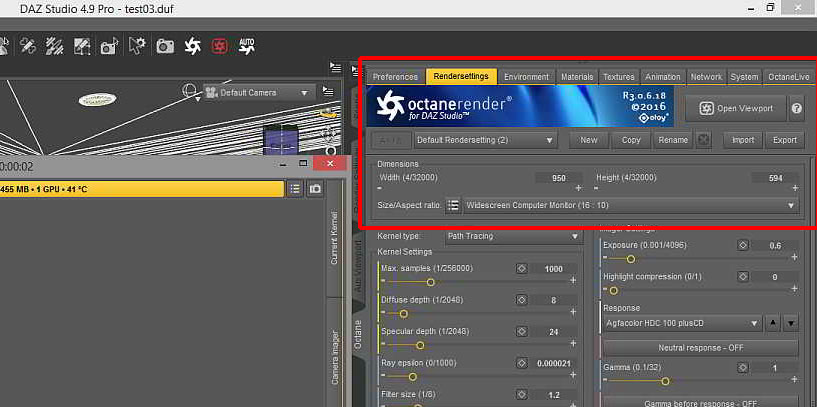Open the pane options menu above the viewport
Image resolution: width=817 pixels, height=407 pixels.
[x=336, y=67]
